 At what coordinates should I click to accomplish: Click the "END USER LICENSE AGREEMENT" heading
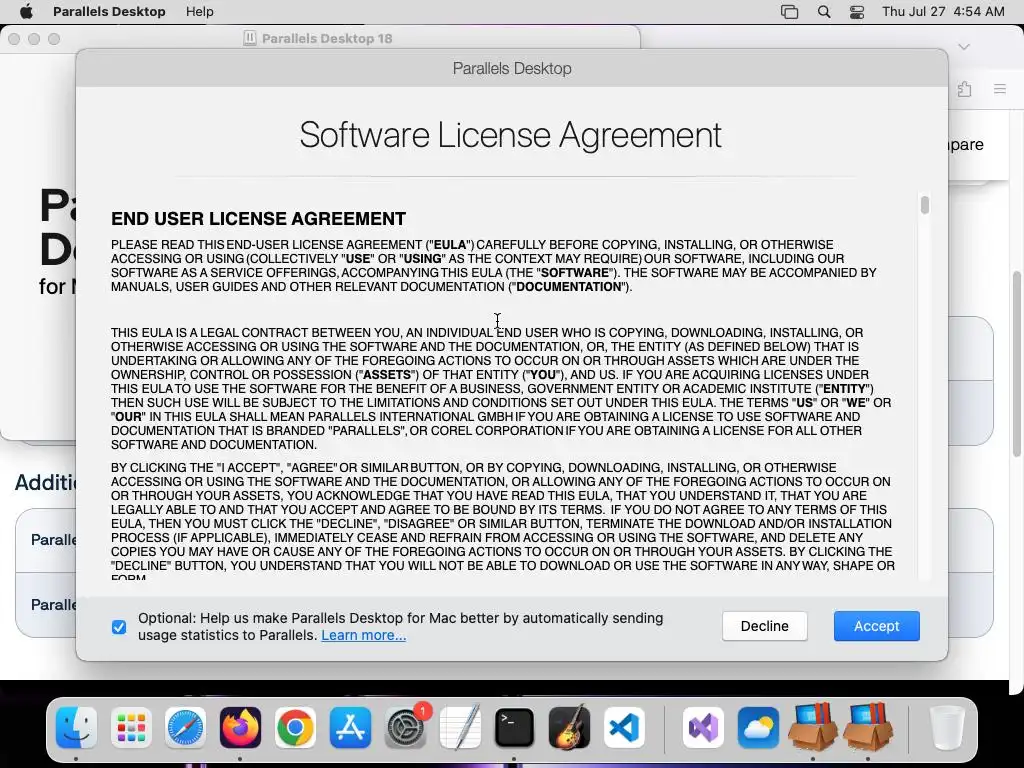coord(259,219)
